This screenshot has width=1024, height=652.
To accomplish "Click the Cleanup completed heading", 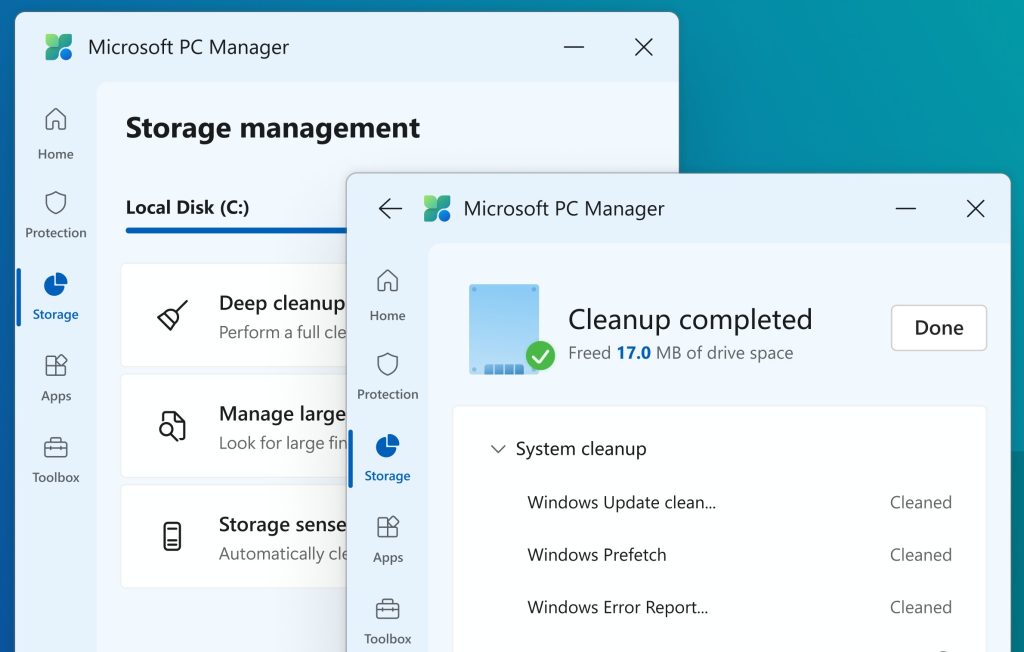I will pos(690,319).
